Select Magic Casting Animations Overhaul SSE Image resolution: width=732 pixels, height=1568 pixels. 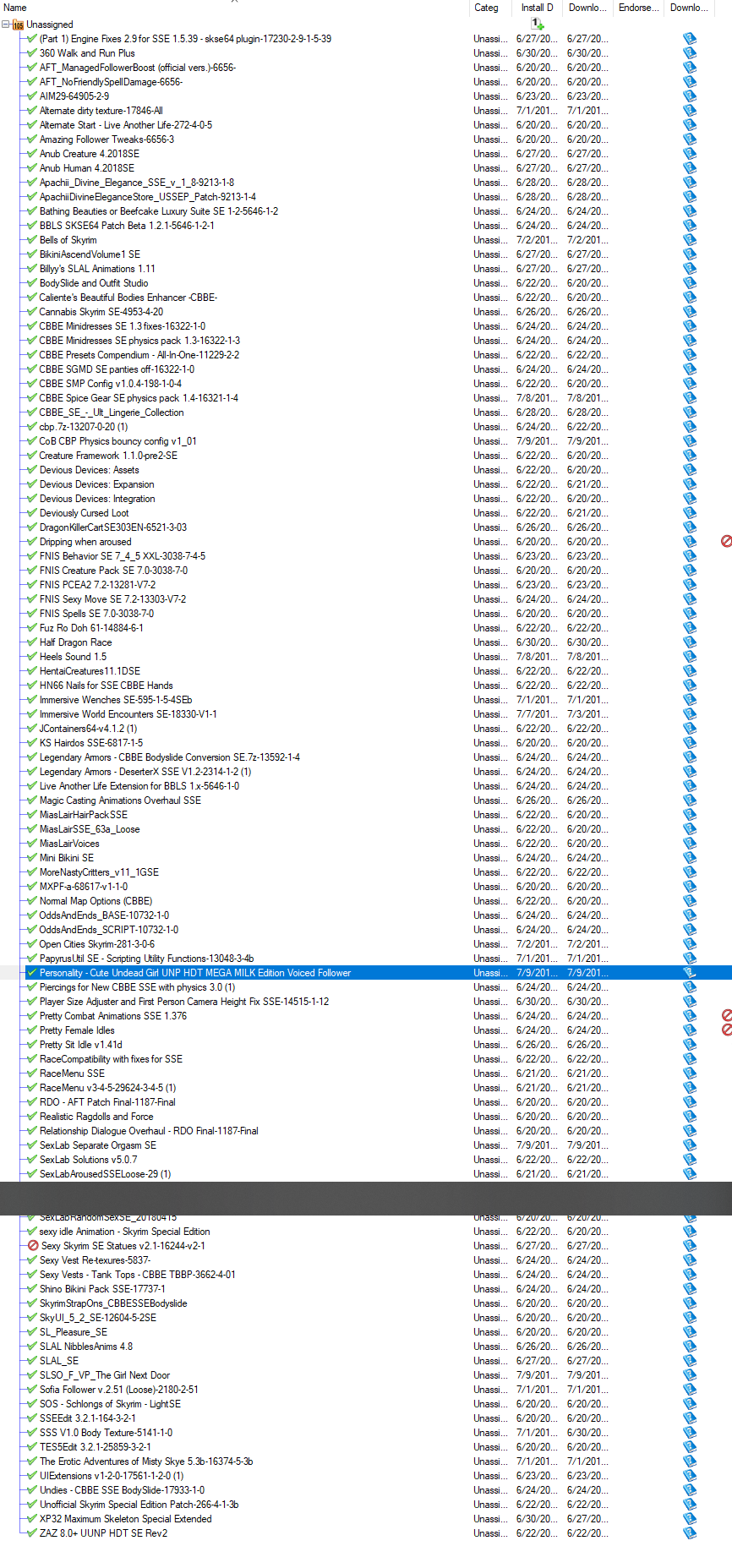120,800
